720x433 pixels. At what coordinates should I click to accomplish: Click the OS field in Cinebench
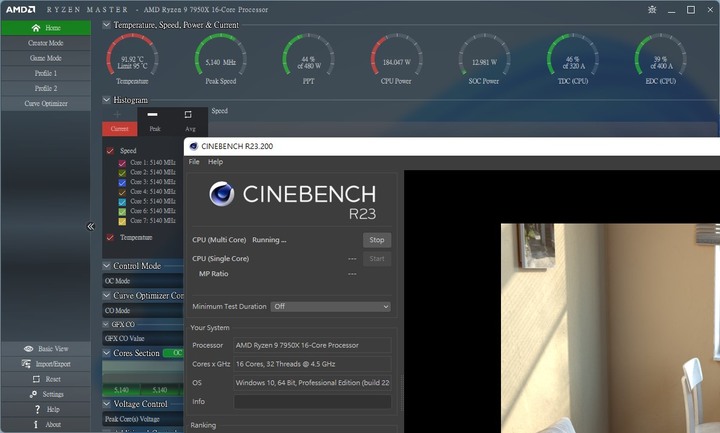[312, 382]
